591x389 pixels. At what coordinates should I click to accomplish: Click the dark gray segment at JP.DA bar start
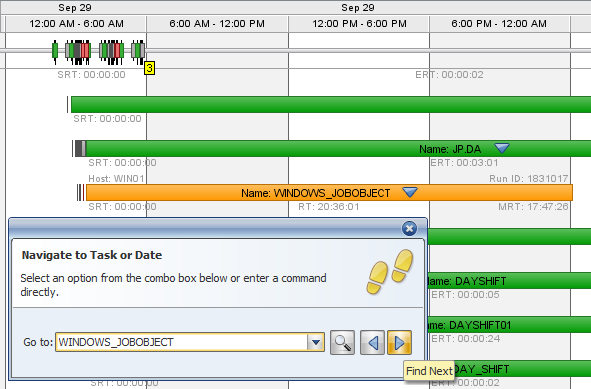(78, 149)
